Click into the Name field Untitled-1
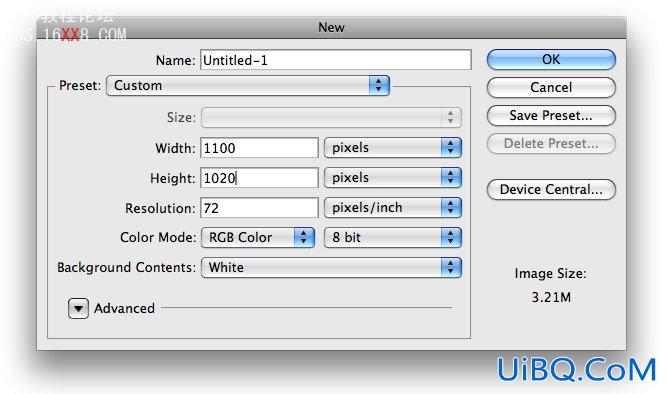The width and height of the screenshot is (667, 394). pyautogui.click(x=336, y=60)
